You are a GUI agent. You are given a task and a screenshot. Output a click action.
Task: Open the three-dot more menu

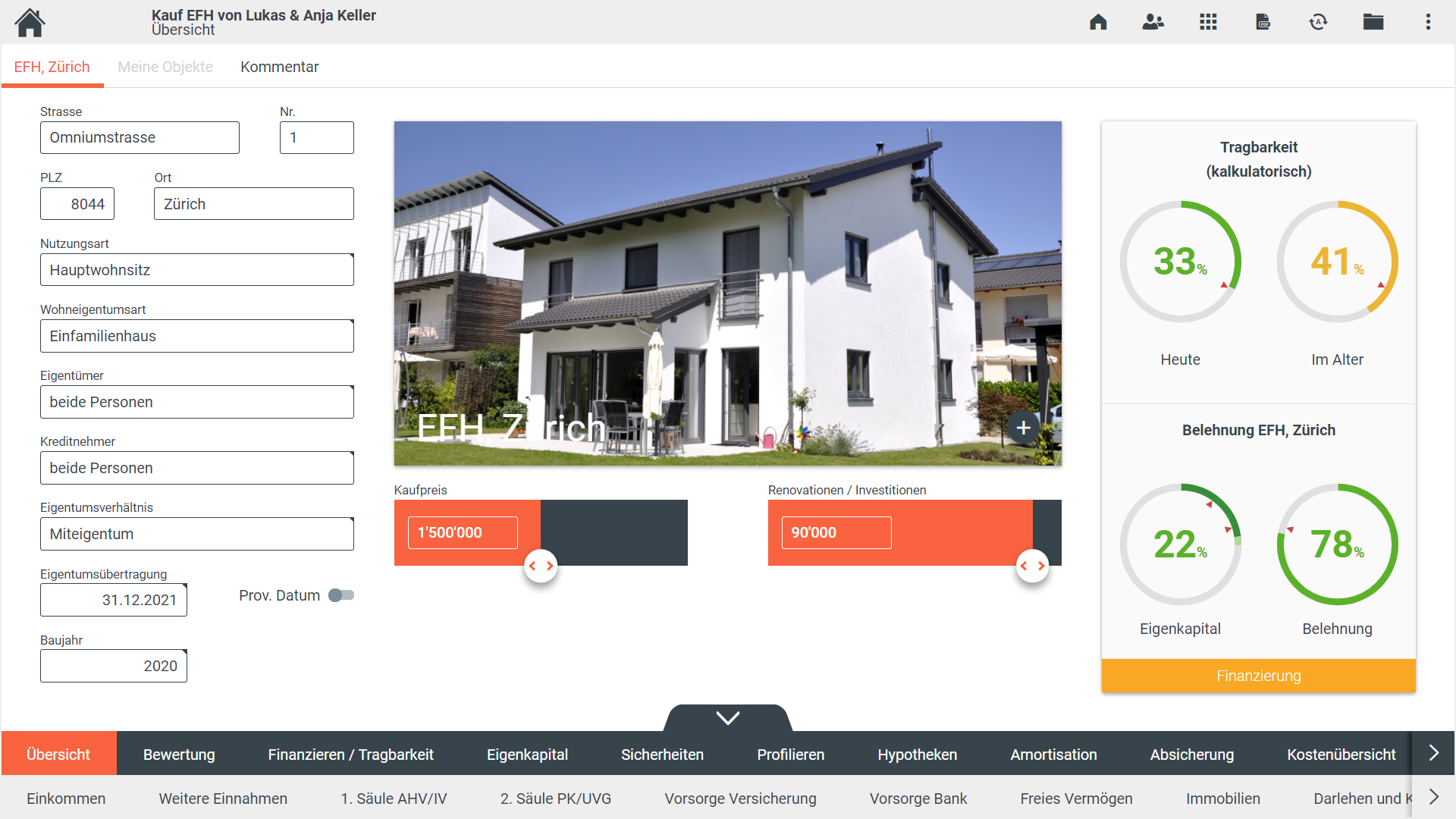[x=1428, y=22]
